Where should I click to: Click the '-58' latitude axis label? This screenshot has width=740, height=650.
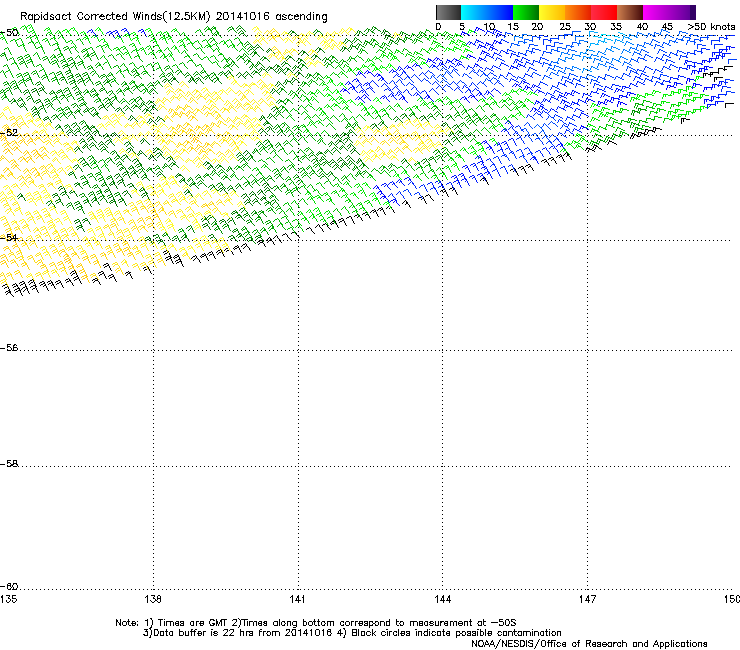point(9,464)
